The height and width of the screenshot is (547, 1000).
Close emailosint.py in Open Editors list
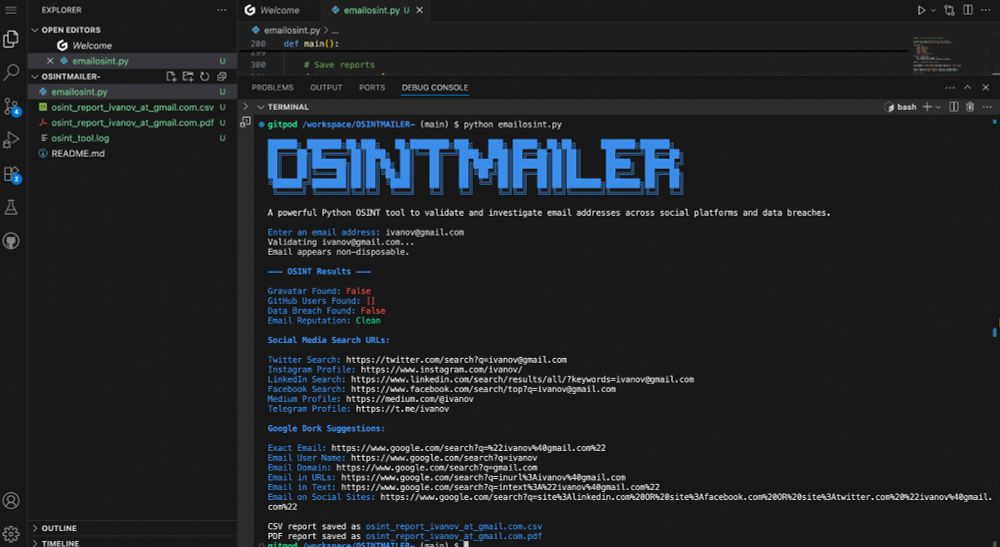[50, 61]
